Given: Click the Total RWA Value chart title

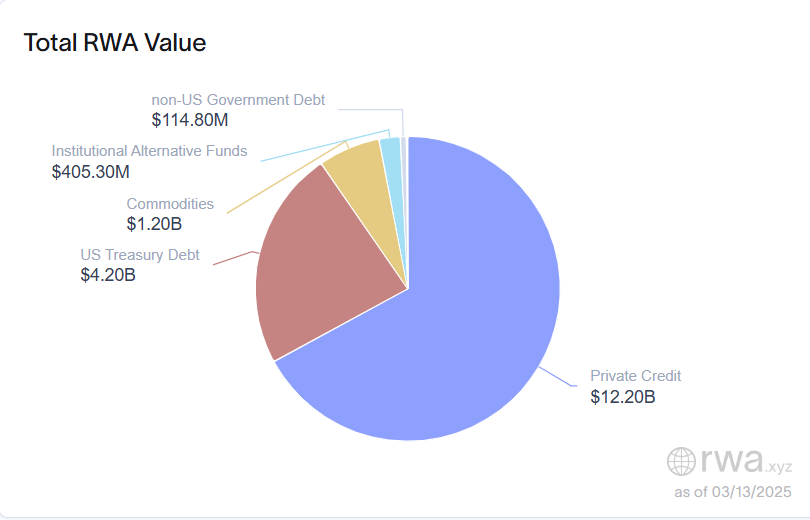Looking at the screenshot, I should coord(115,43).
